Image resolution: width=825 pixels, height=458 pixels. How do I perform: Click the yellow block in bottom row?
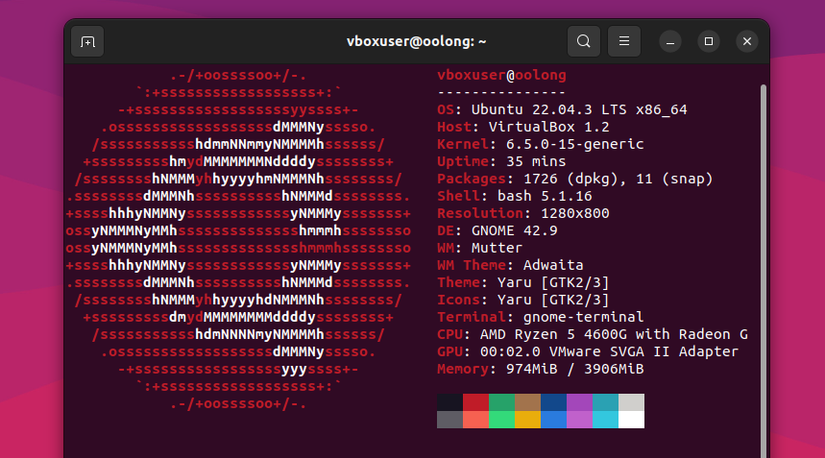pyautogui.click(x=528, y=420)
